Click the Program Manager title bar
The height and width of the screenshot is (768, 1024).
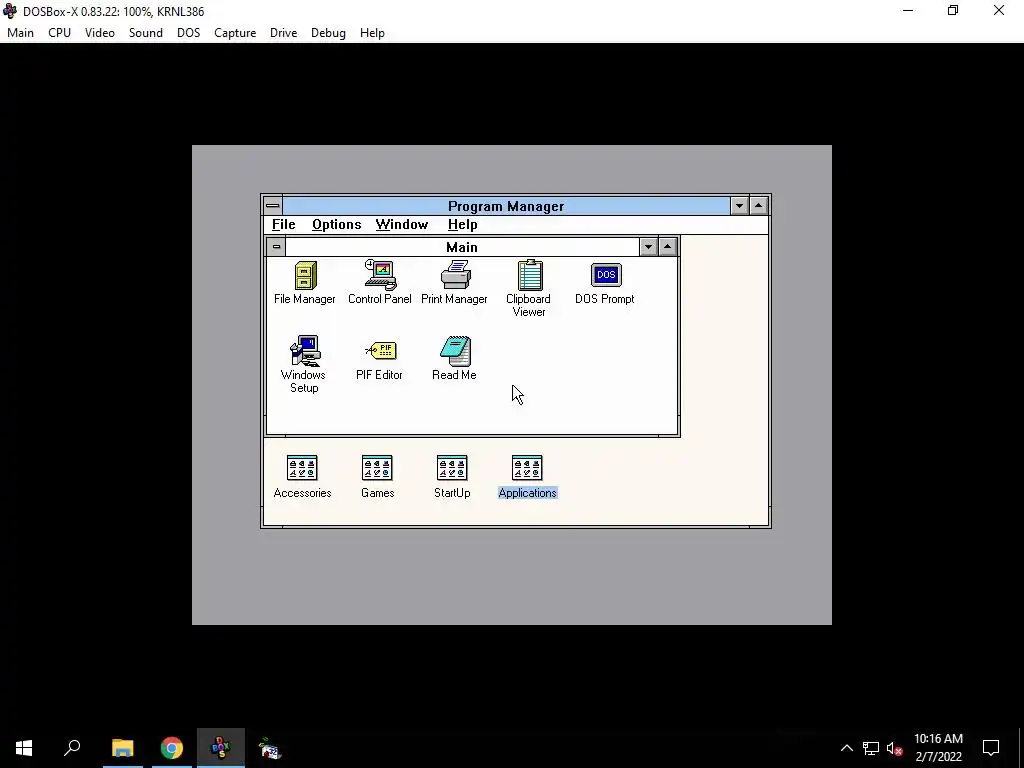click(x=506, y=206)
